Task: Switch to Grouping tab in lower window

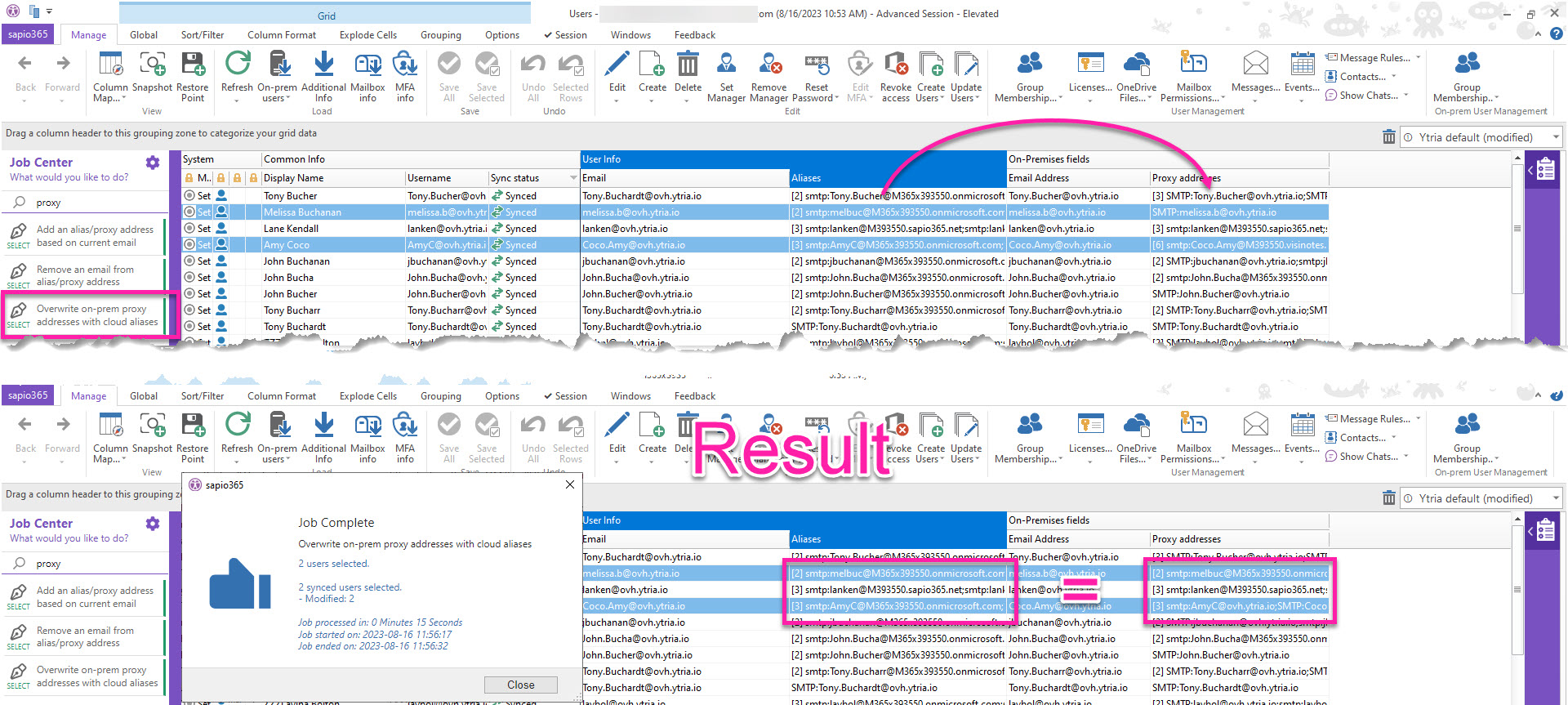Action: (x=441, y=396)
